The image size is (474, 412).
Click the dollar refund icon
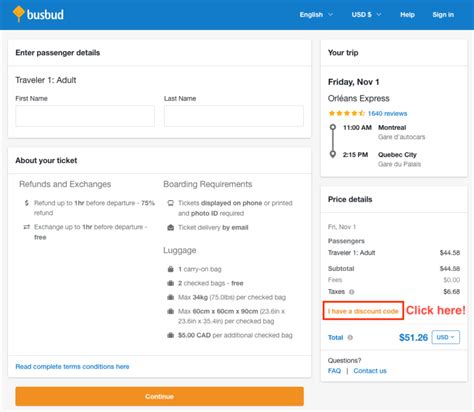[27, 203]
